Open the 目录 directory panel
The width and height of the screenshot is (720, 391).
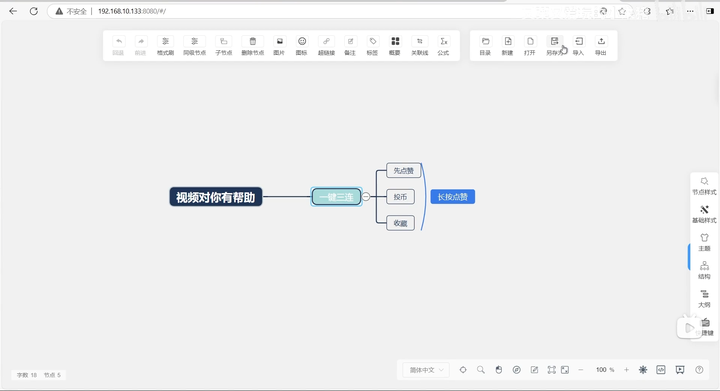point(485,46)
